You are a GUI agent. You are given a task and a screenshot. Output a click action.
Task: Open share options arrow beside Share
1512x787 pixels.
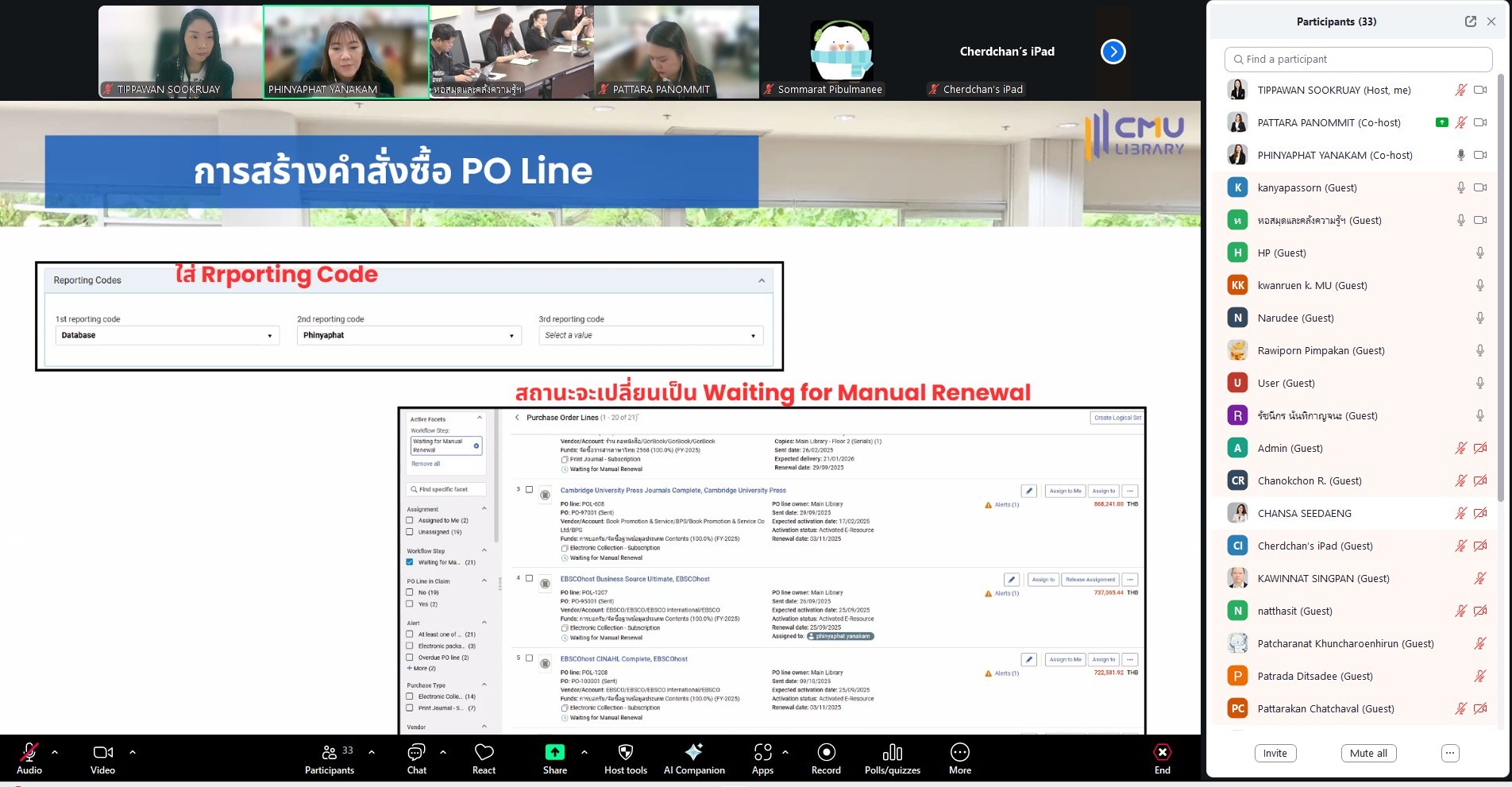(x=584, y=751)
